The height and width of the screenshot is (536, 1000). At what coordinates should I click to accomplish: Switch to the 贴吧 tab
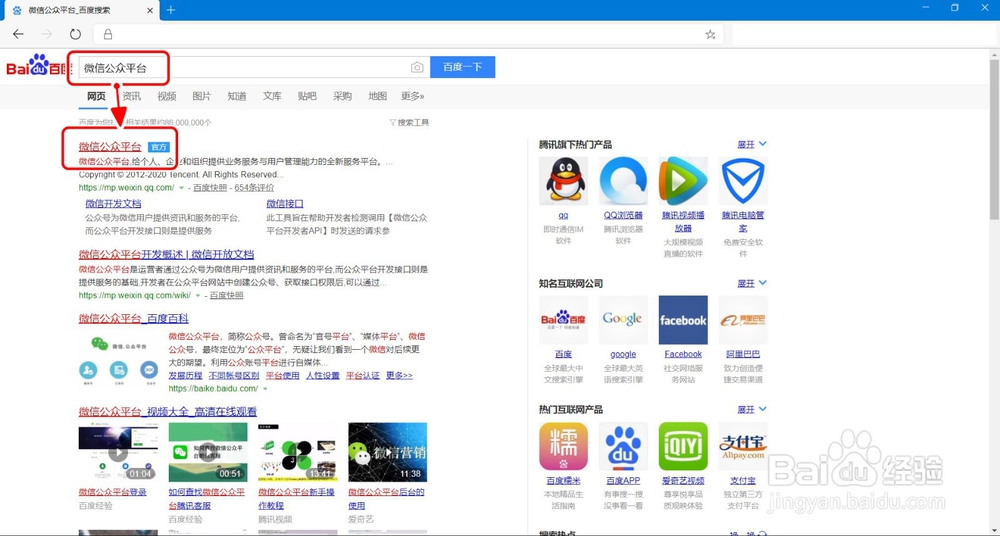click(x=307, y=96)
